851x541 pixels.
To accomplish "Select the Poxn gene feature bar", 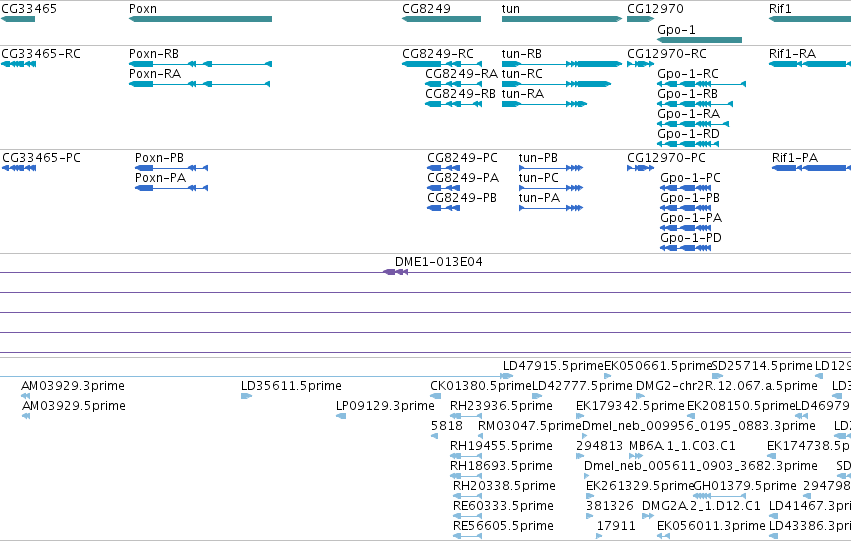I will [x=200, y=19].
